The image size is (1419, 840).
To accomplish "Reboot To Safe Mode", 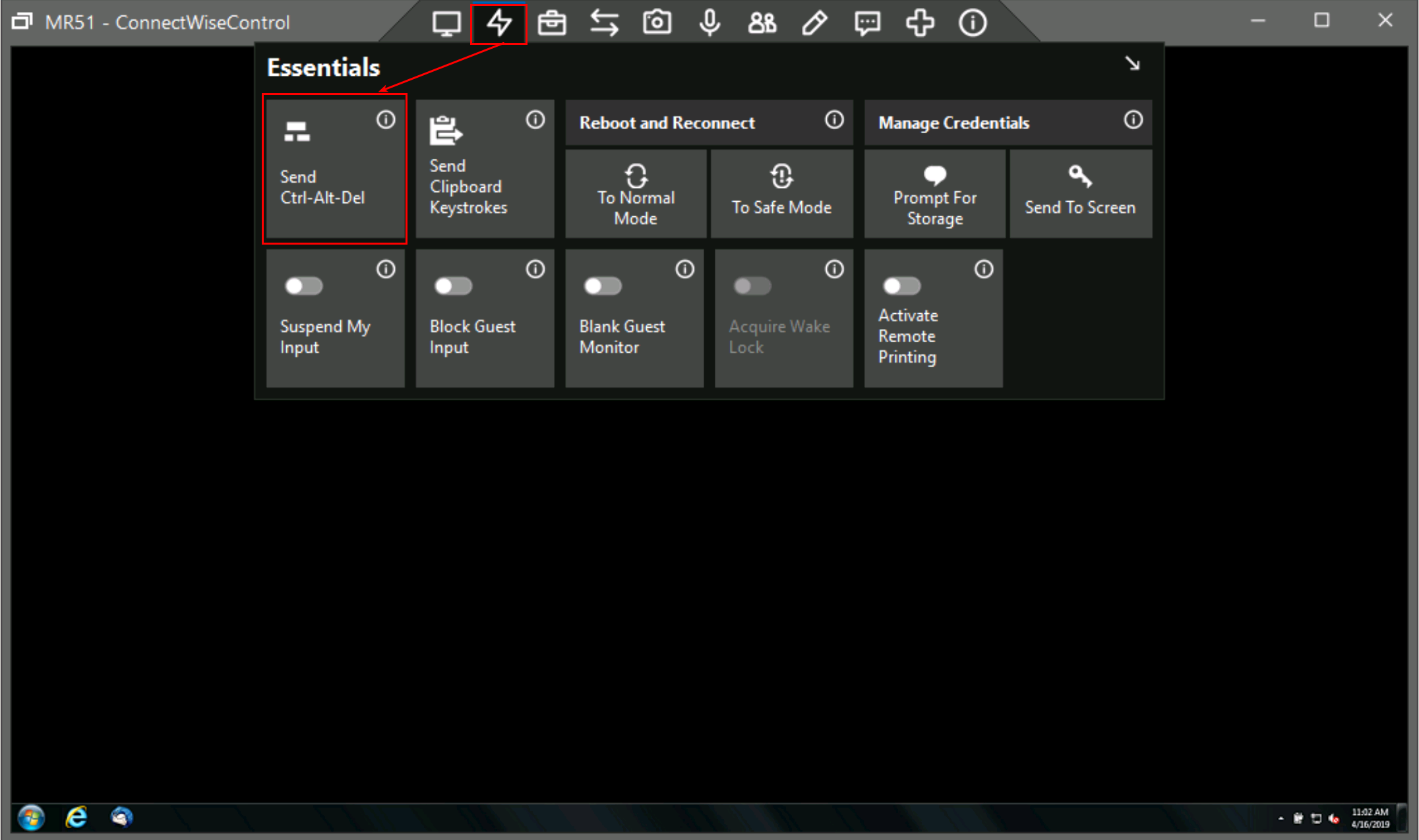I will tap(782, 194).
